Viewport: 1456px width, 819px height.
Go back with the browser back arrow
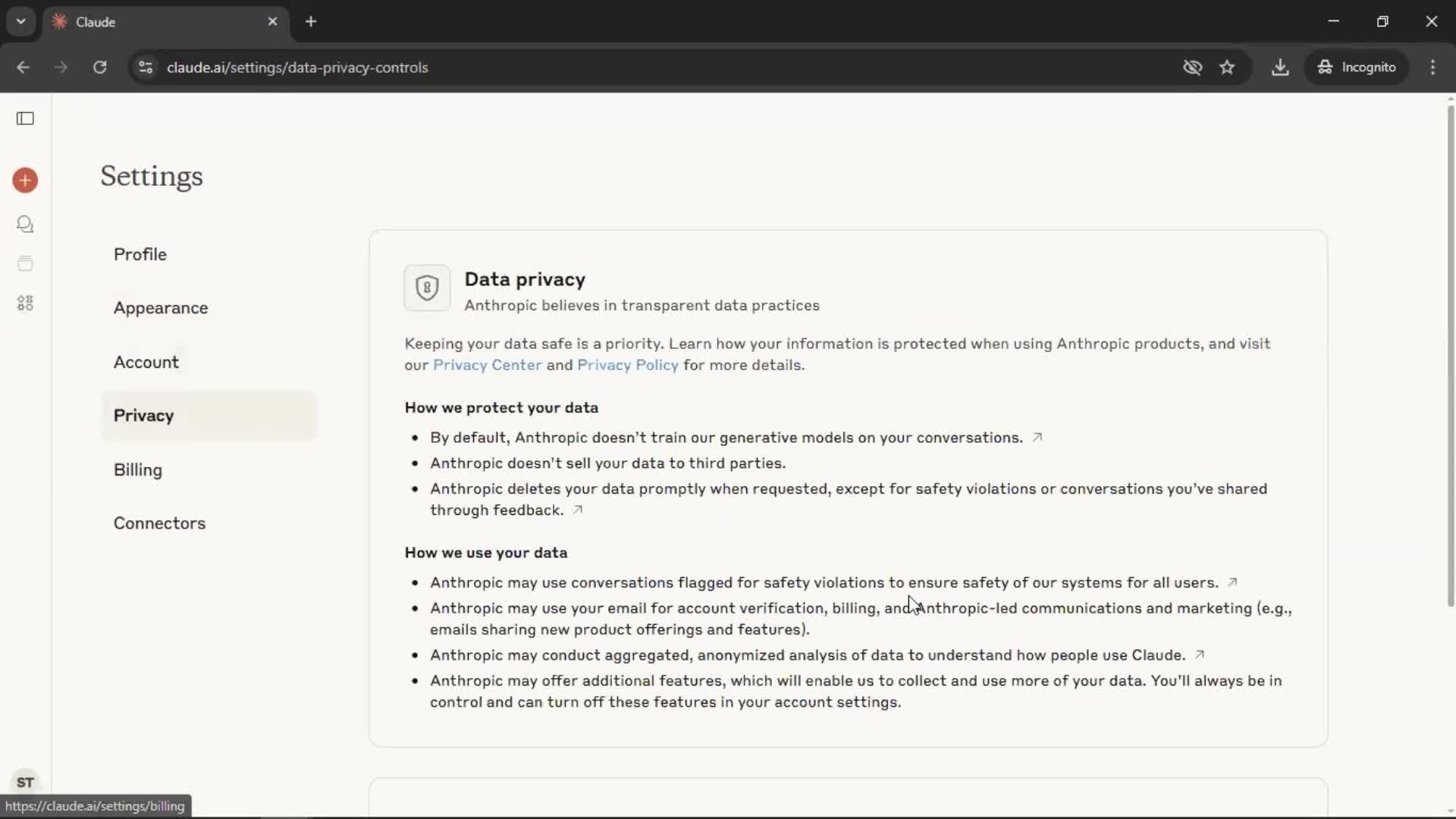(x=24, y=67)
